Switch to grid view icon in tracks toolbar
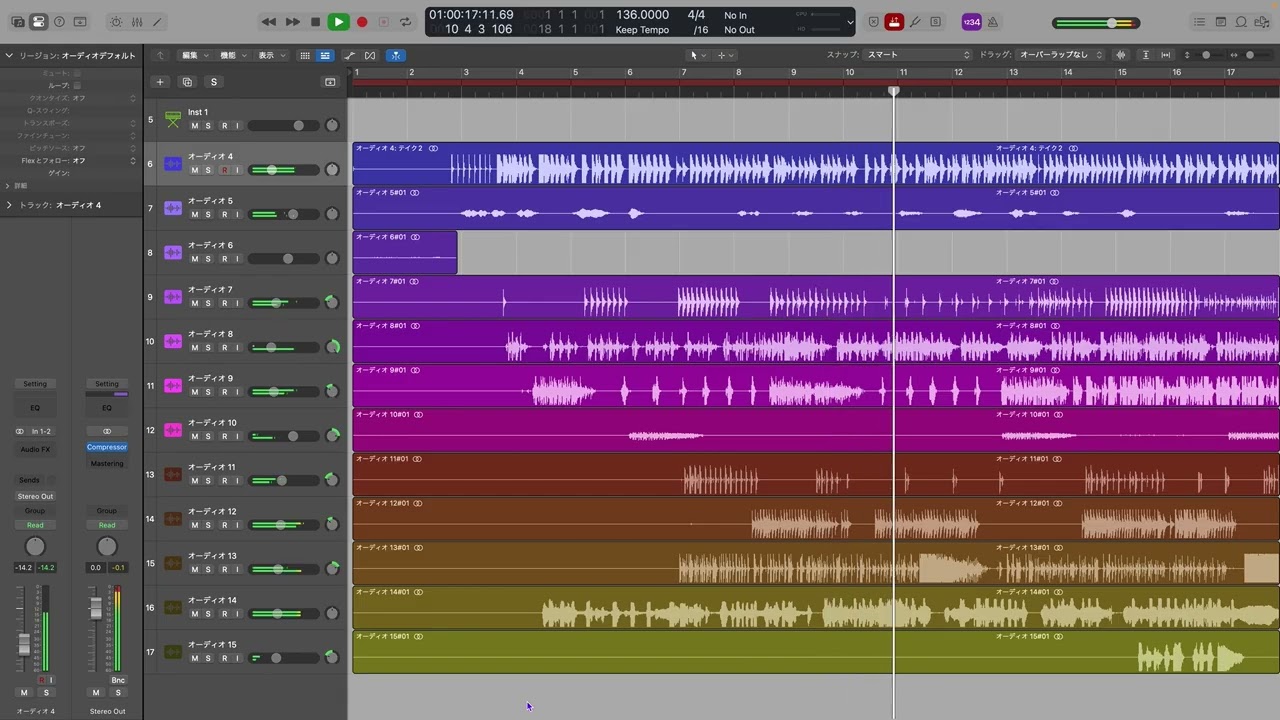The image size is (1280, 720). (x=305, y=55)
